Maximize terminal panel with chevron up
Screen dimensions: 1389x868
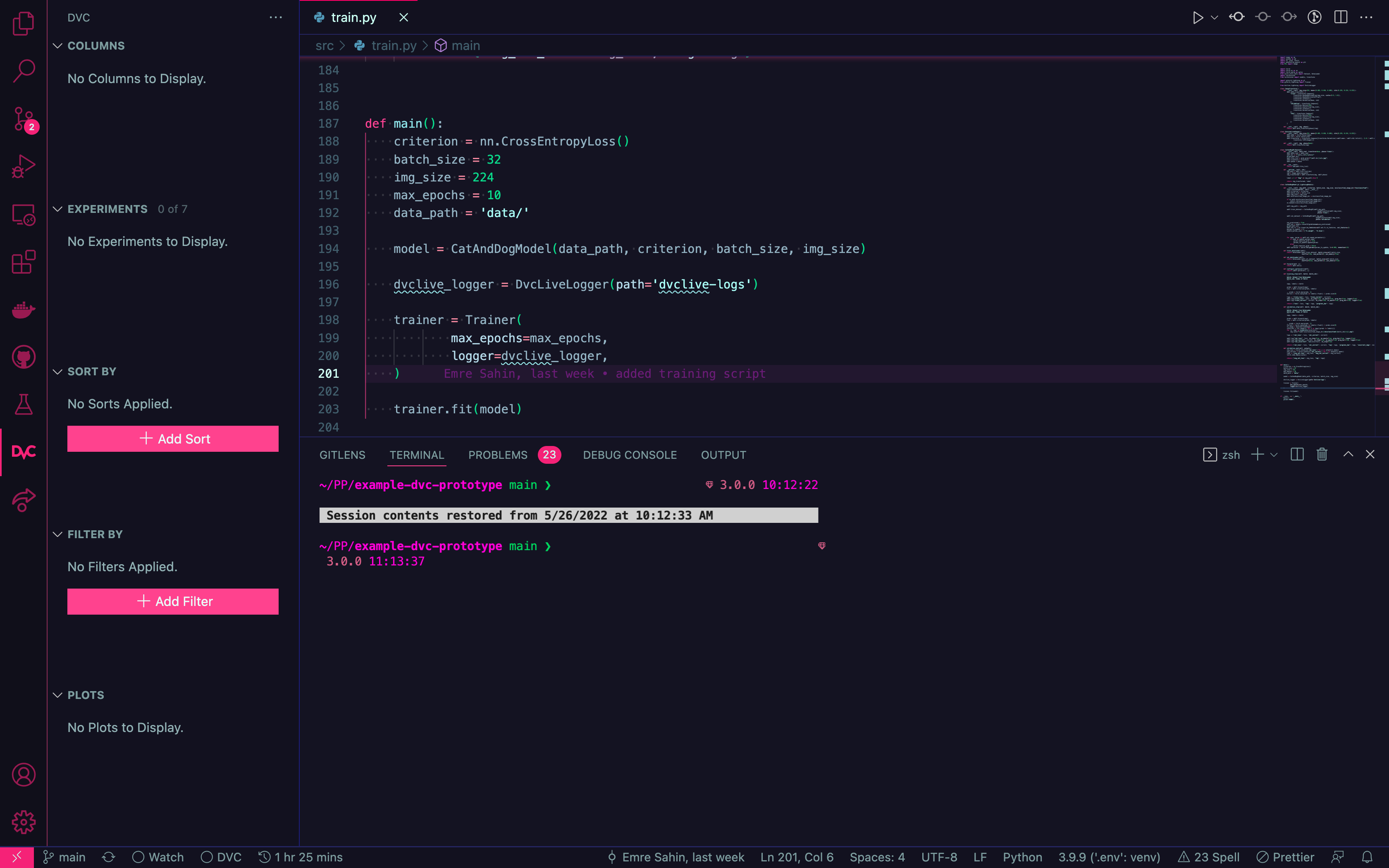pyautogui.click(x=1348, y=455)
